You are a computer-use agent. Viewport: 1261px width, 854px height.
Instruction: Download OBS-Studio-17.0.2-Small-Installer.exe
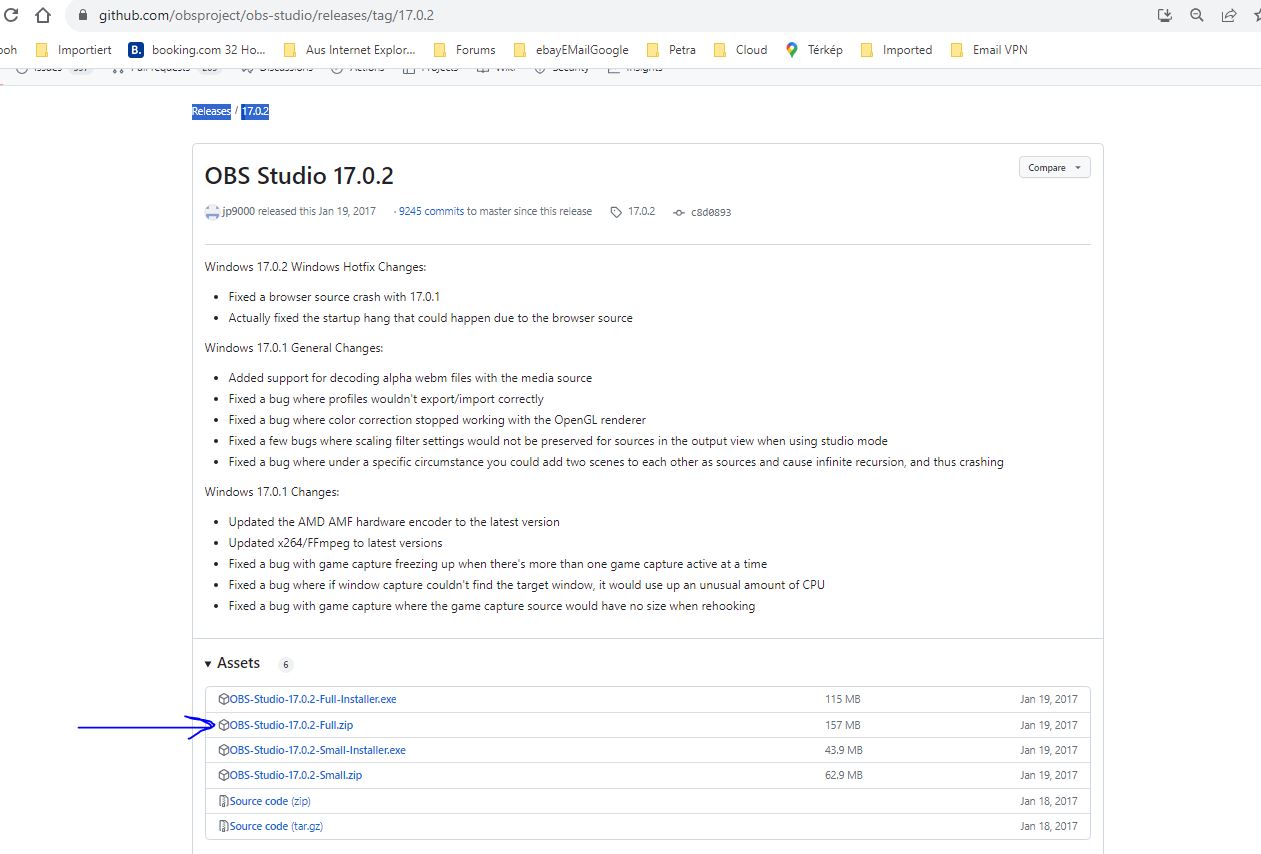click(318, 750)
